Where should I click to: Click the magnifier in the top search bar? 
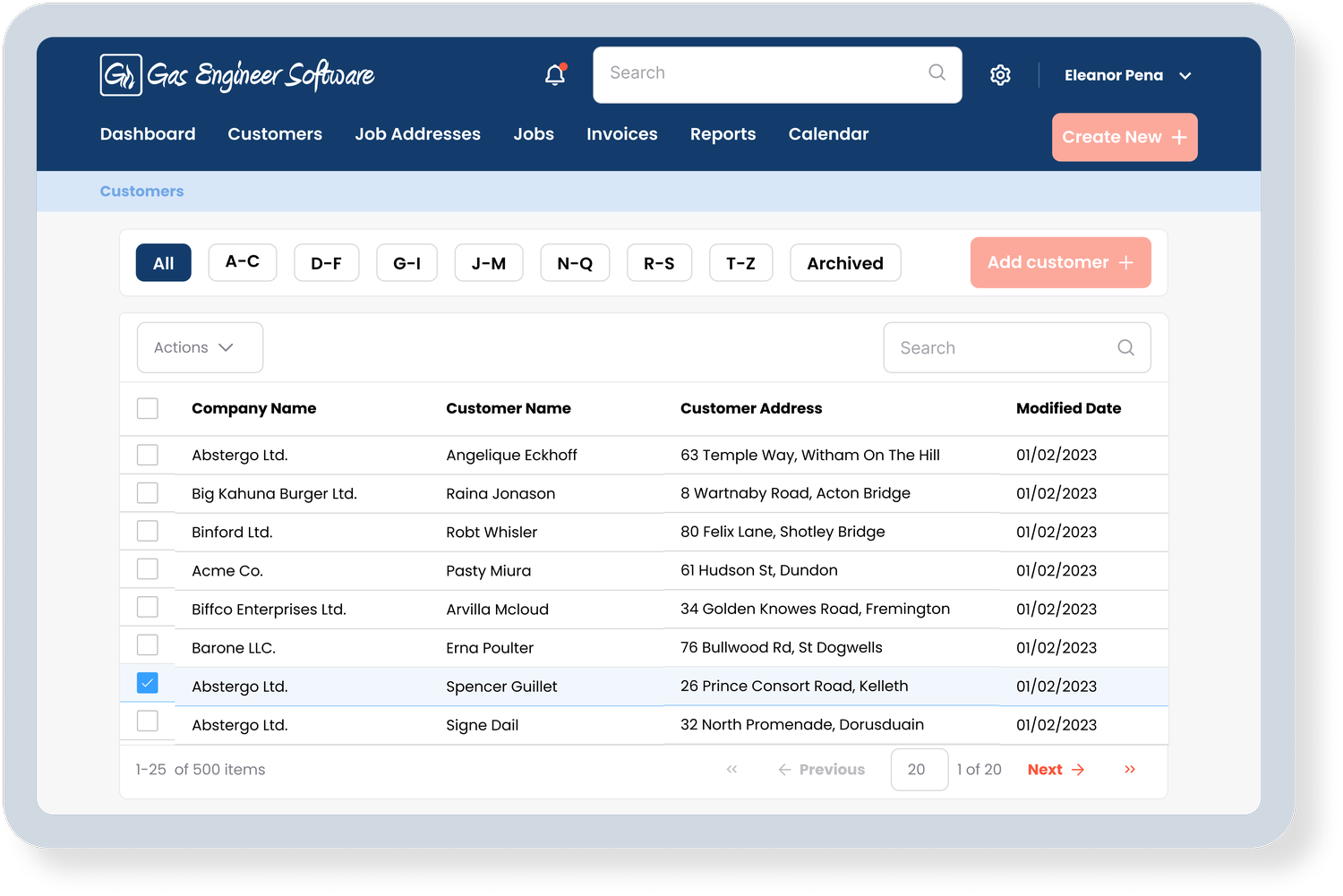(937, 73)
